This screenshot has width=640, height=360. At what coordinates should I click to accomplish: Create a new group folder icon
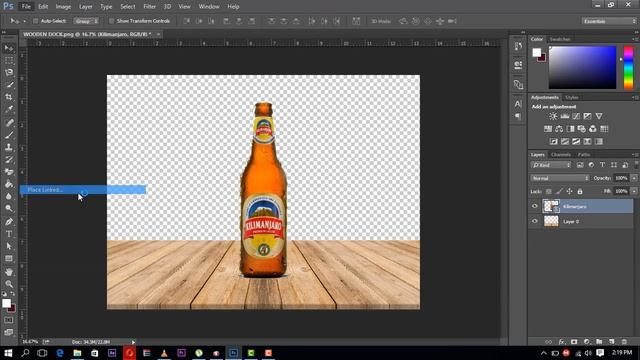(x=599, y=342)
